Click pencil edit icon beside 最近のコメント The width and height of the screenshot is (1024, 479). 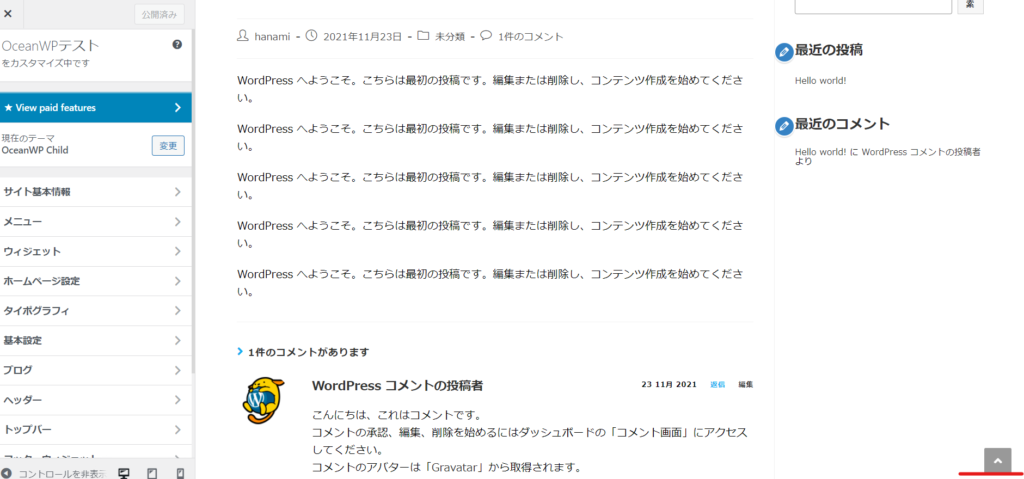[x=784, y=126]
